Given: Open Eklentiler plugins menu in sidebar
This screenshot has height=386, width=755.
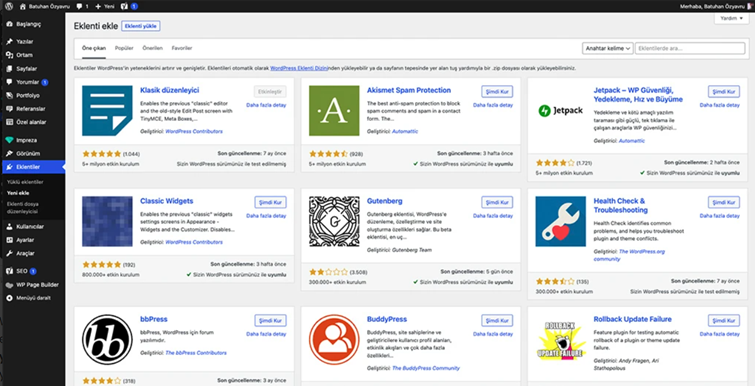Looking at the screenshot, I should pos(32,167).
